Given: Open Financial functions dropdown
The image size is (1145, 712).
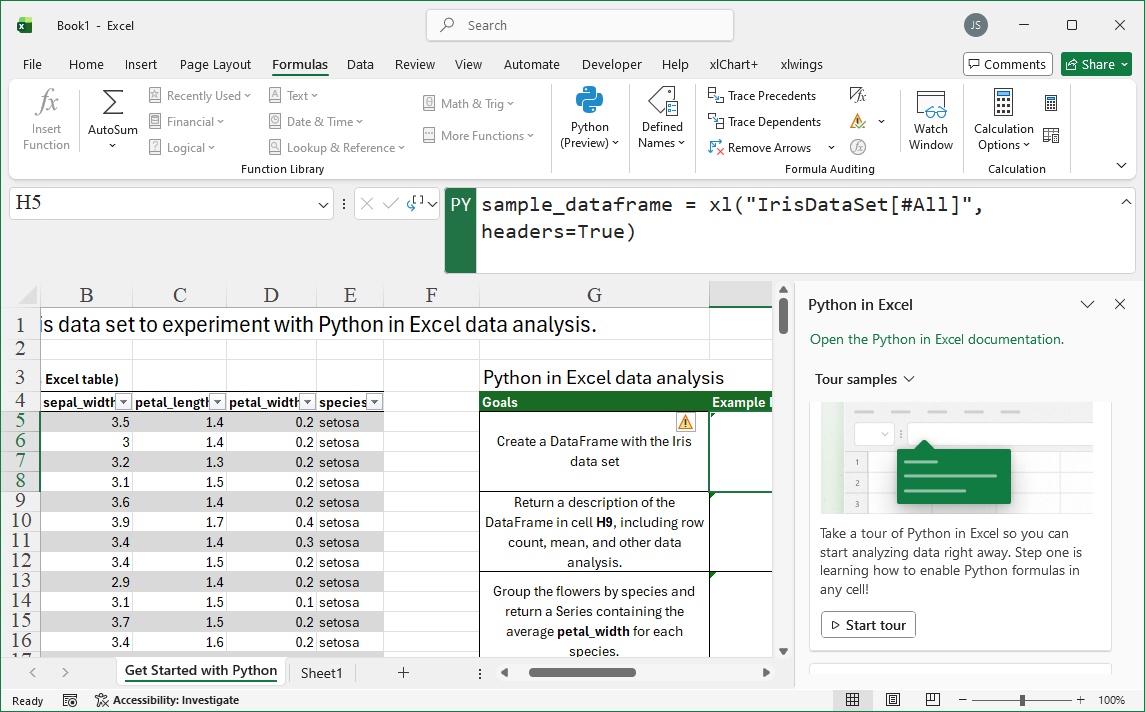Looking at the screenshot, I should [186, 122].
